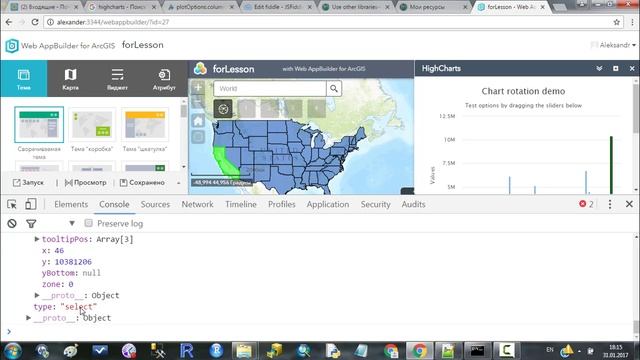Bookmark this page with the star

(x=617, y=22)
